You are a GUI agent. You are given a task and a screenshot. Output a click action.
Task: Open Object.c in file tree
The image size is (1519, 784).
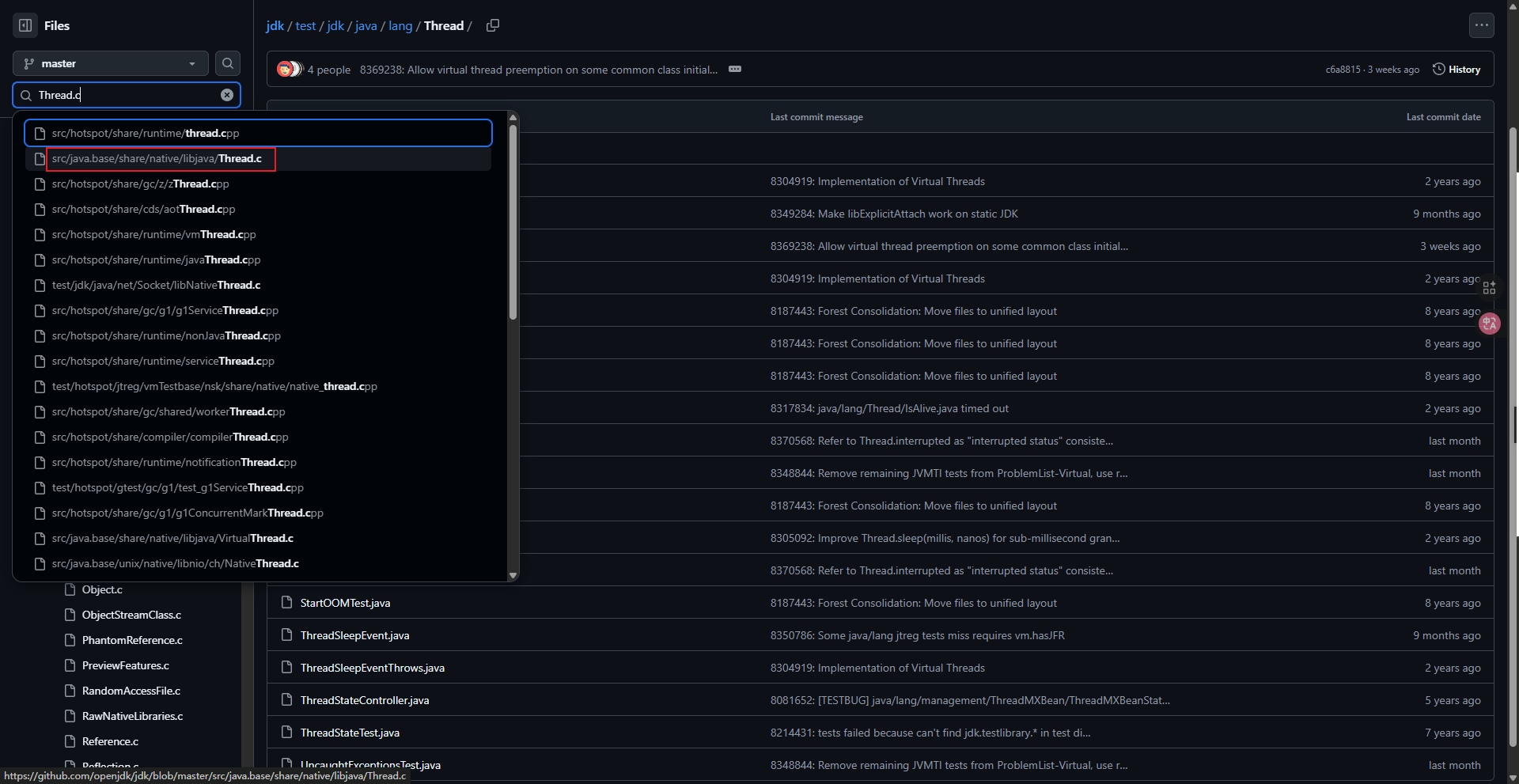pyautogui.click(x=102, y=589)
